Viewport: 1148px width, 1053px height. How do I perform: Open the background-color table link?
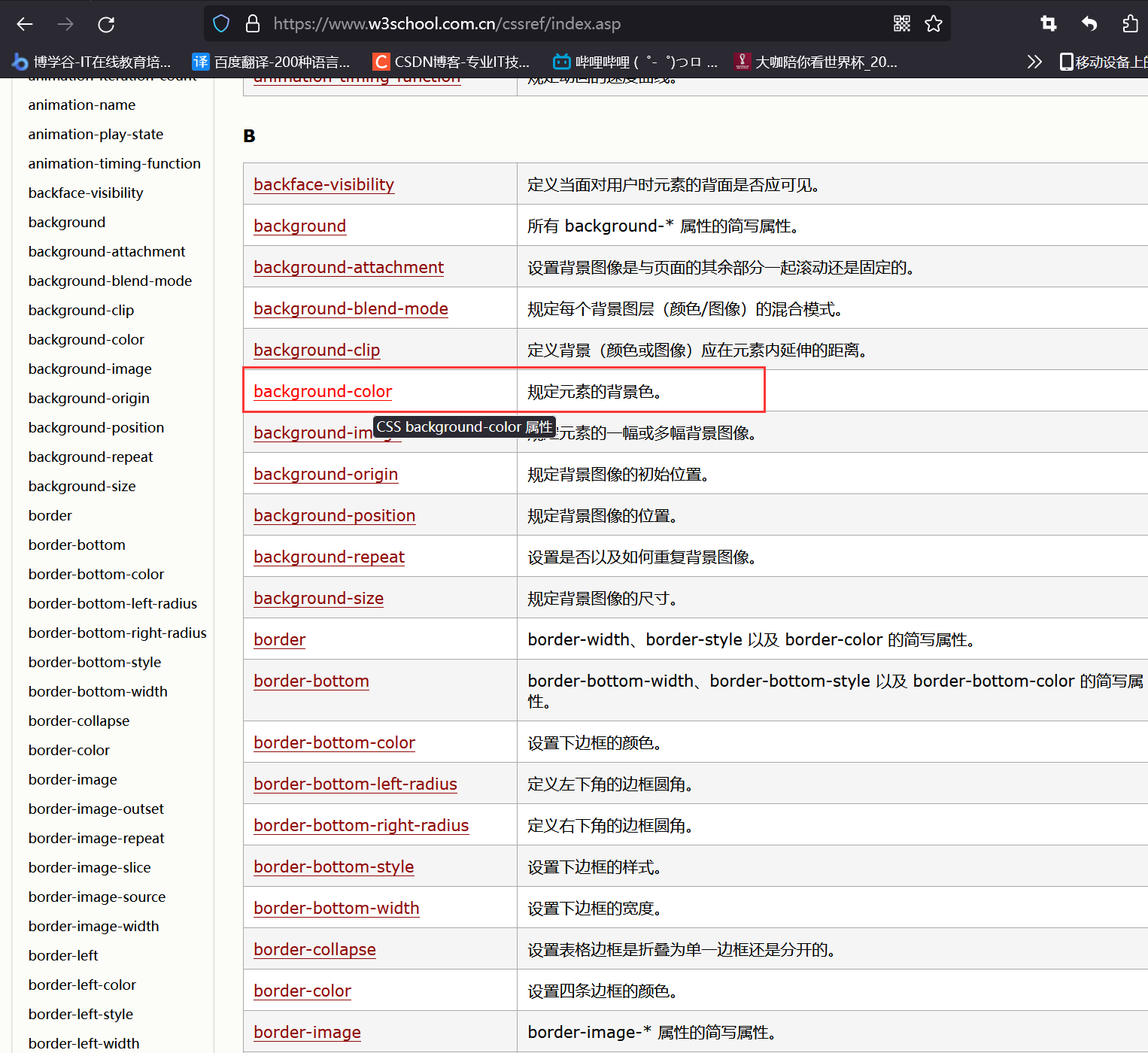point(323,391)
